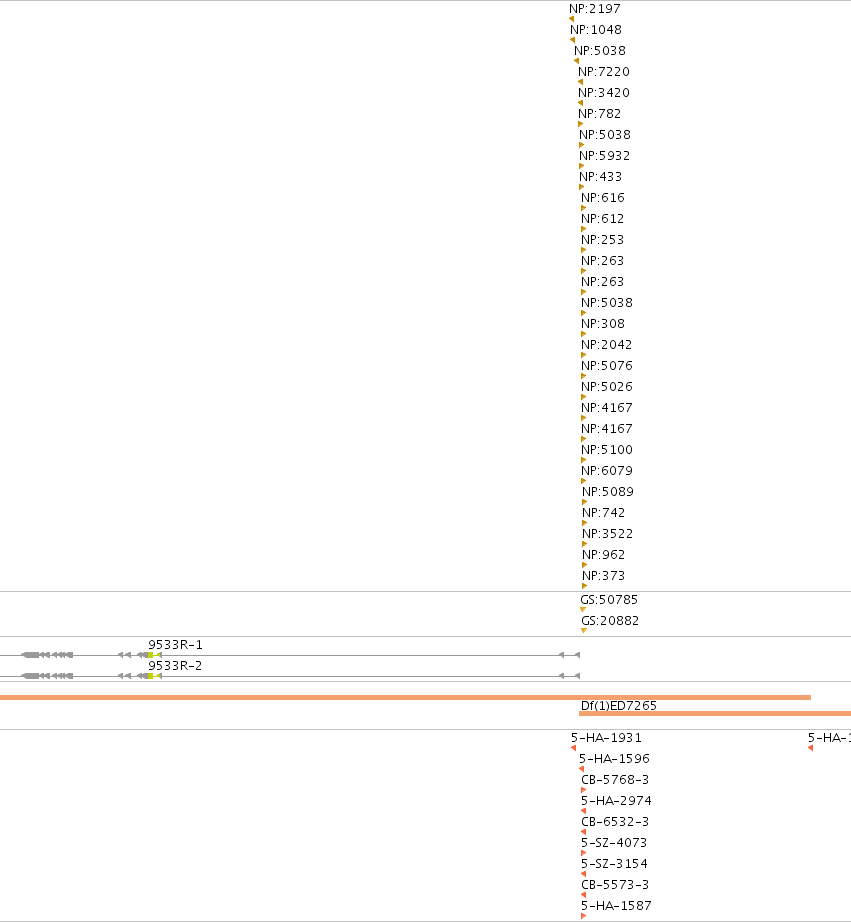Select the 5-SZ-4073 label
The width and height of the screenshot is (851, 922).
coord(614,843)
